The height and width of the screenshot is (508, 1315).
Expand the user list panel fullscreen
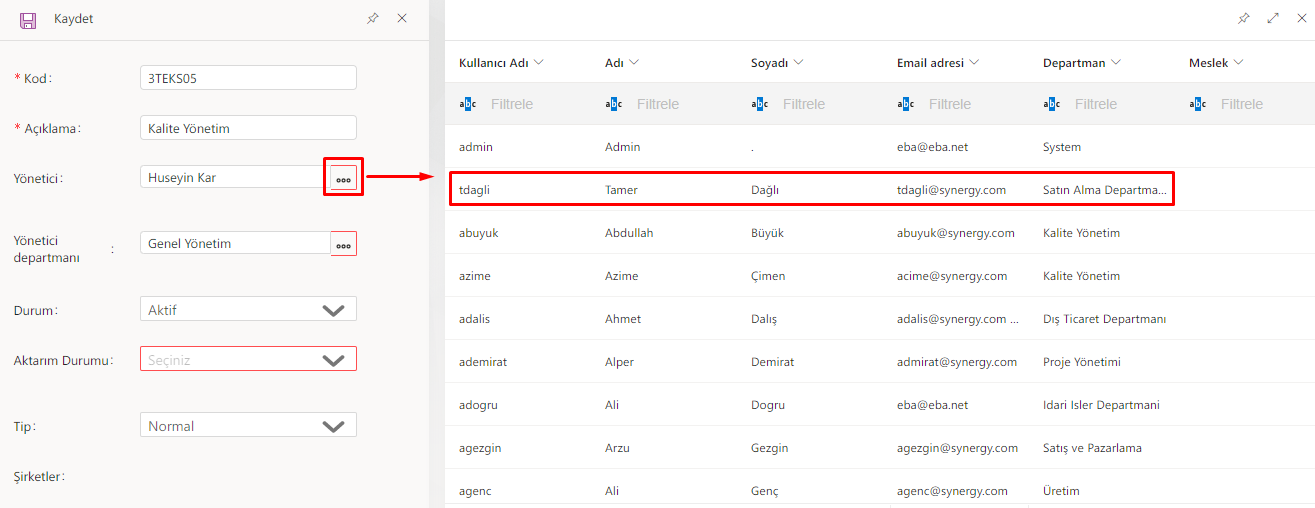1273,18
